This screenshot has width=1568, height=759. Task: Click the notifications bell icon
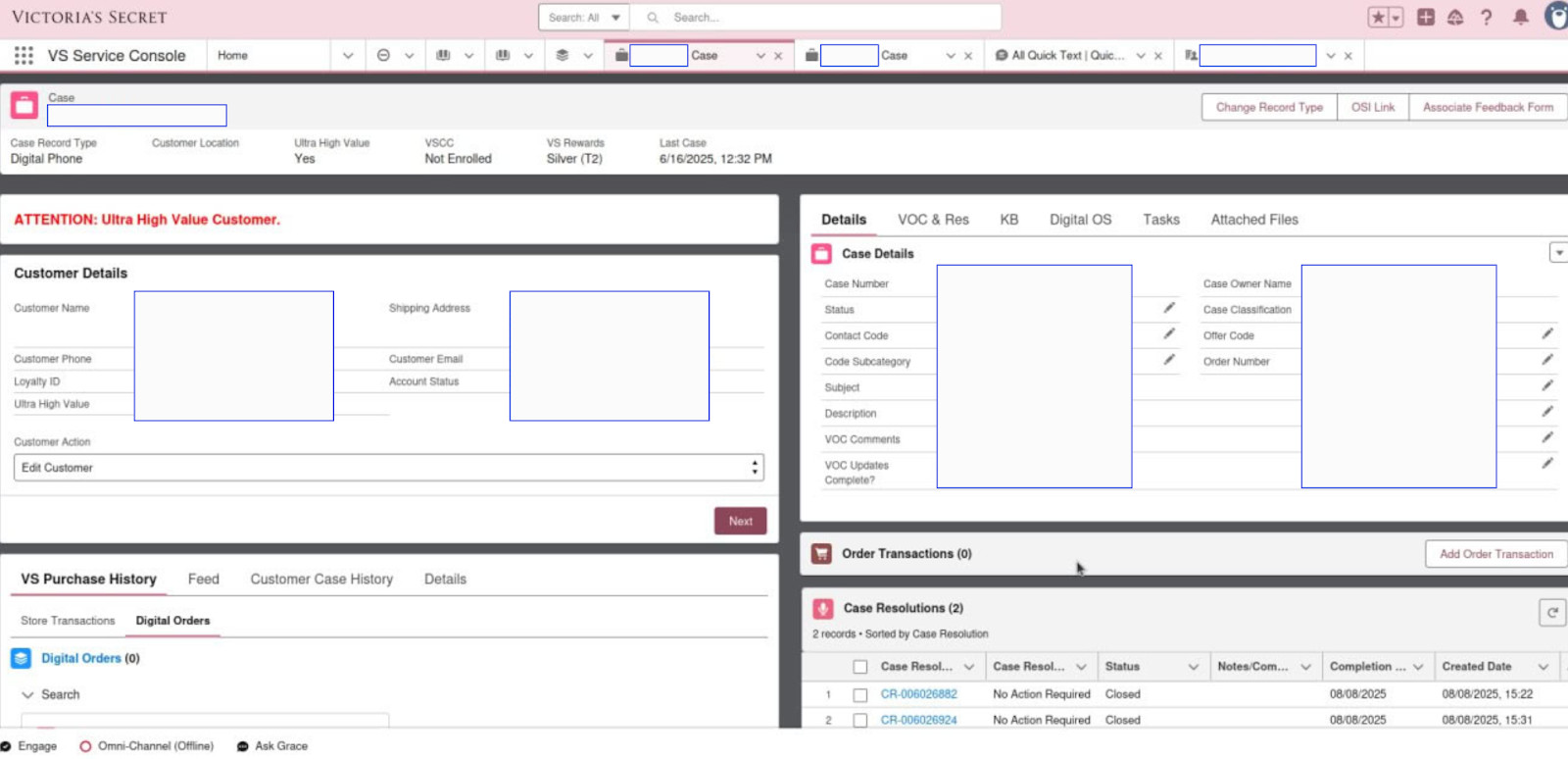coord(1520,18)
